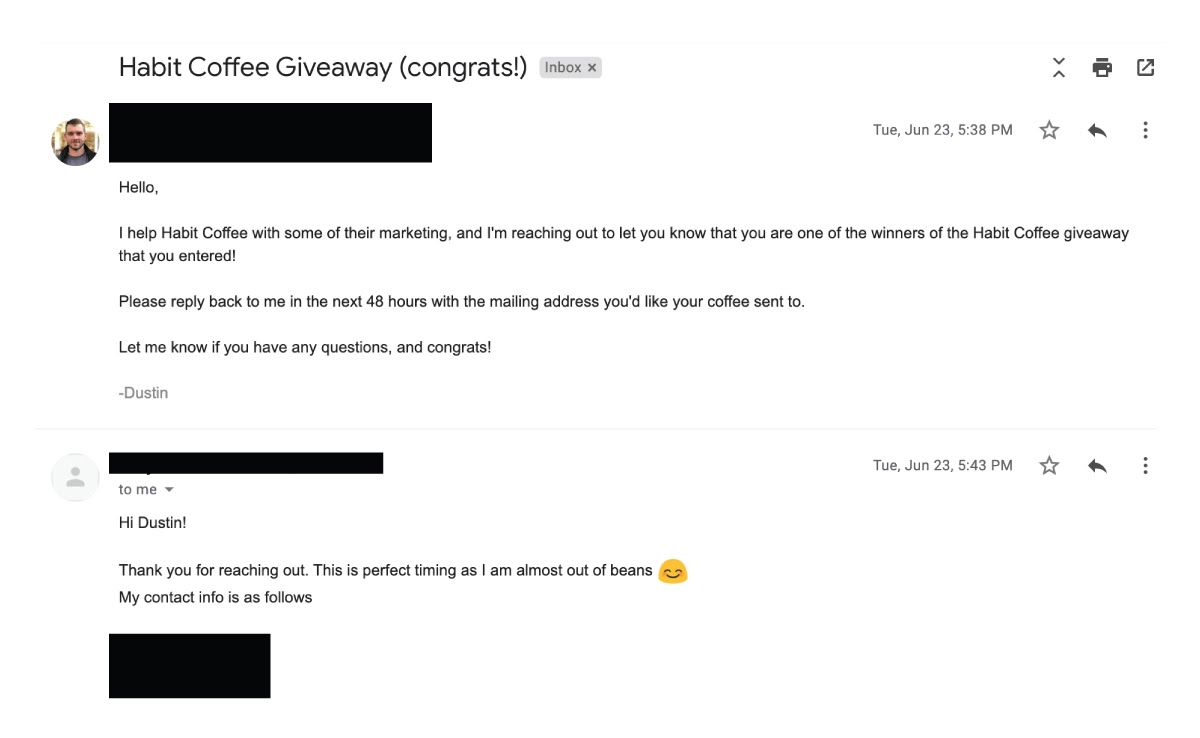Remove the Inbox label with its X
Image resolution: width=1200 pixels, height=738 pixels.
[x=592, y=68]
